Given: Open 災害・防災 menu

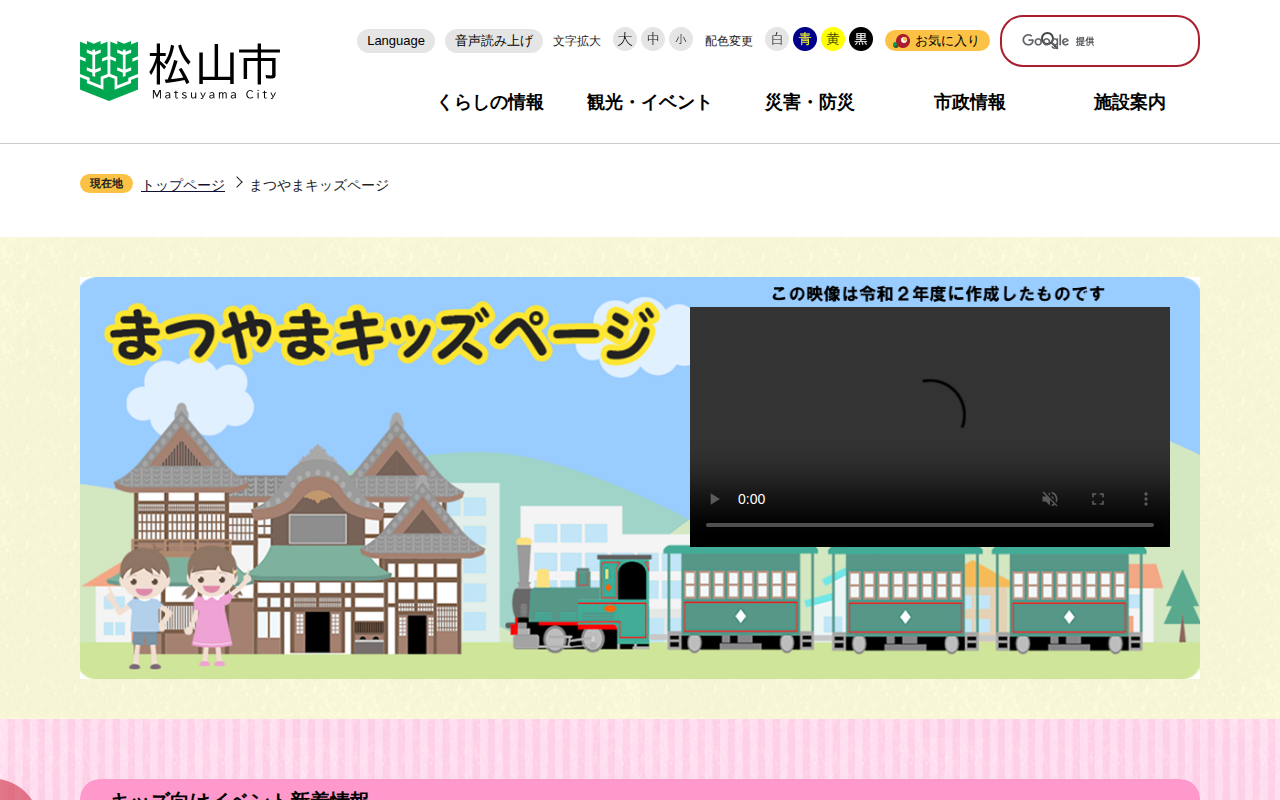Looking at the screenshot, I should click(810, 102).
